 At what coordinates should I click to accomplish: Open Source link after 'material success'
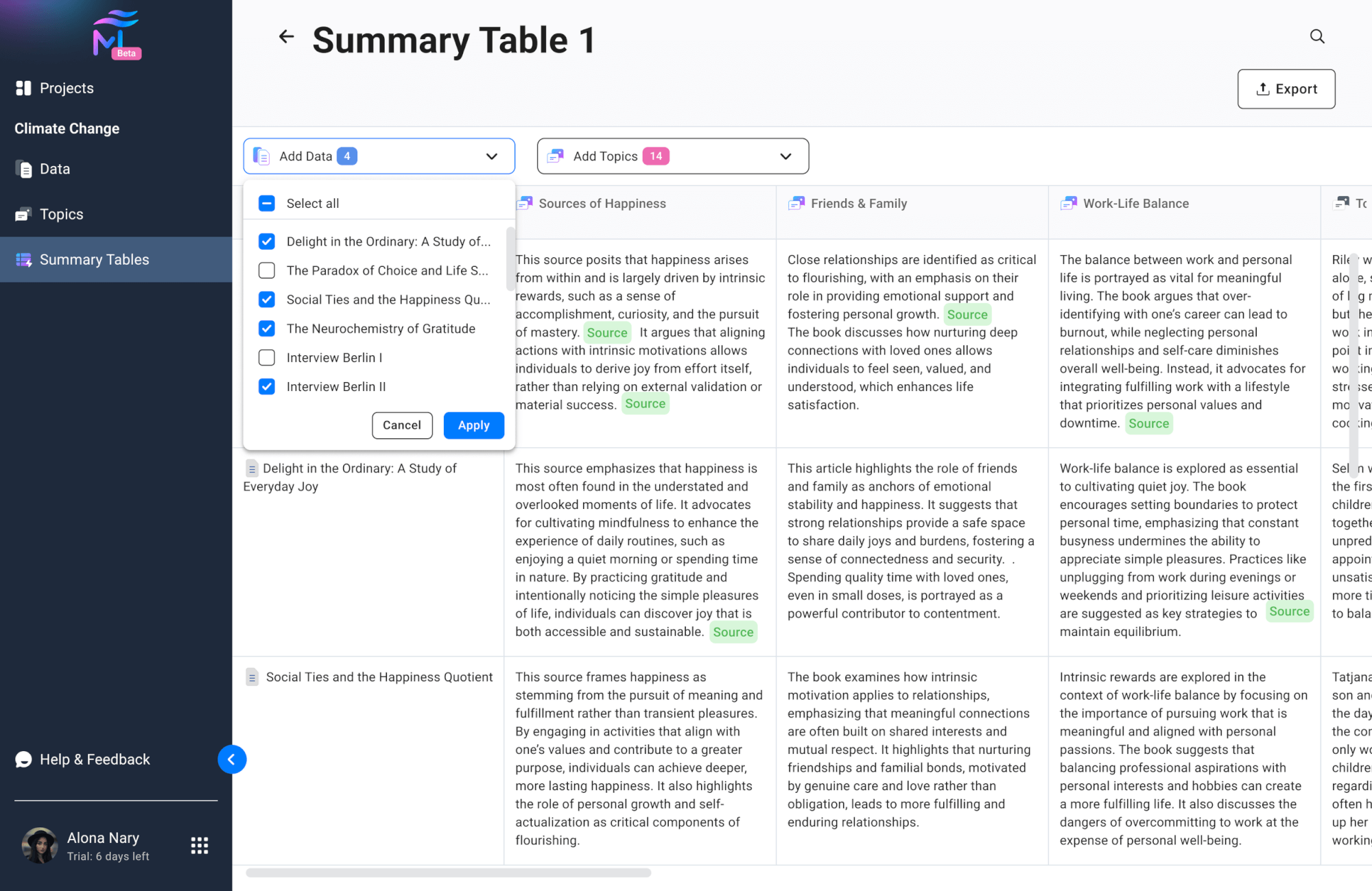[x=645, y=404]
